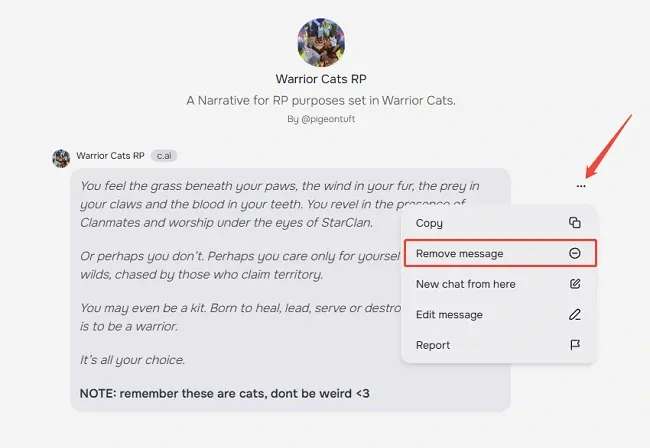Click the minus-circle icon for Remove message
This screenshot has width=650, height=448.
click(x=574, y=254)
